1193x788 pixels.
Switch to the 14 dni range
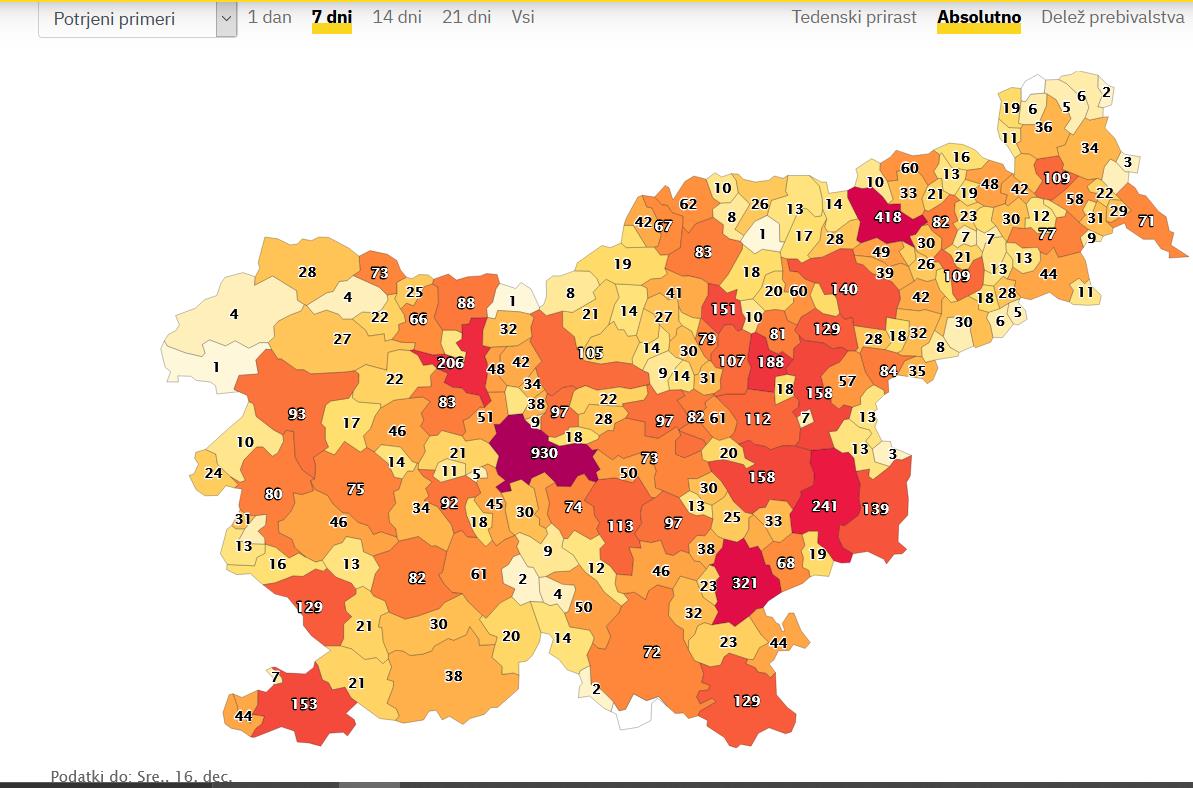point(396,17)
